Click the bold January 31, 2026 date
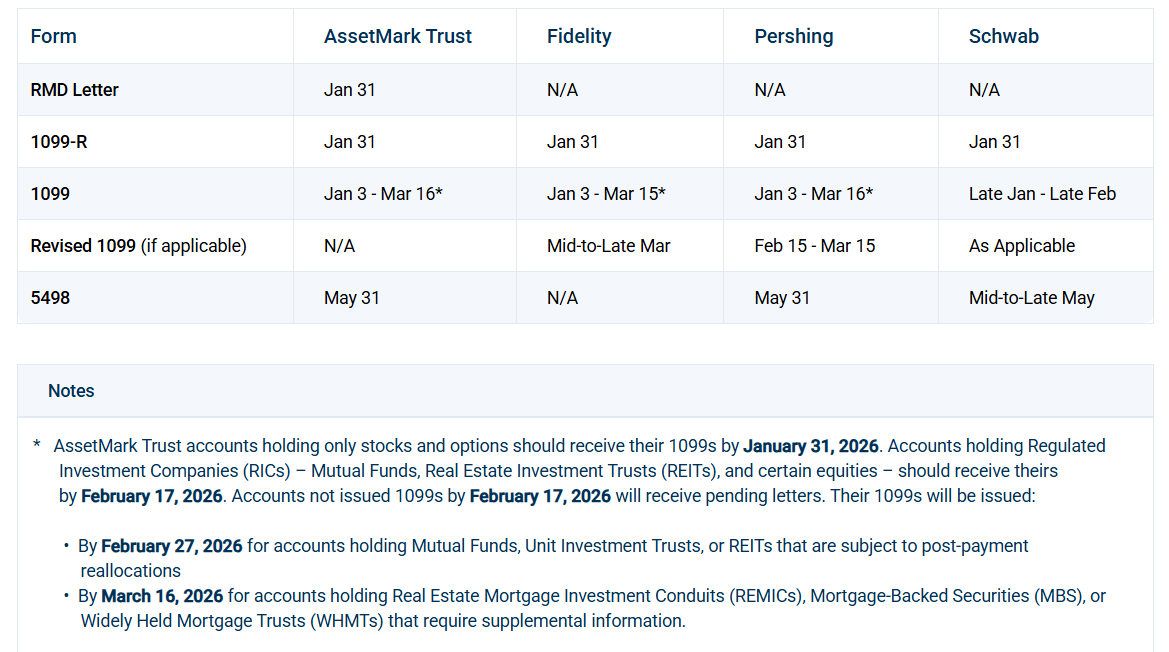Image resolution: width=1169 pixels, height=652 pixels. coord(811,446)
